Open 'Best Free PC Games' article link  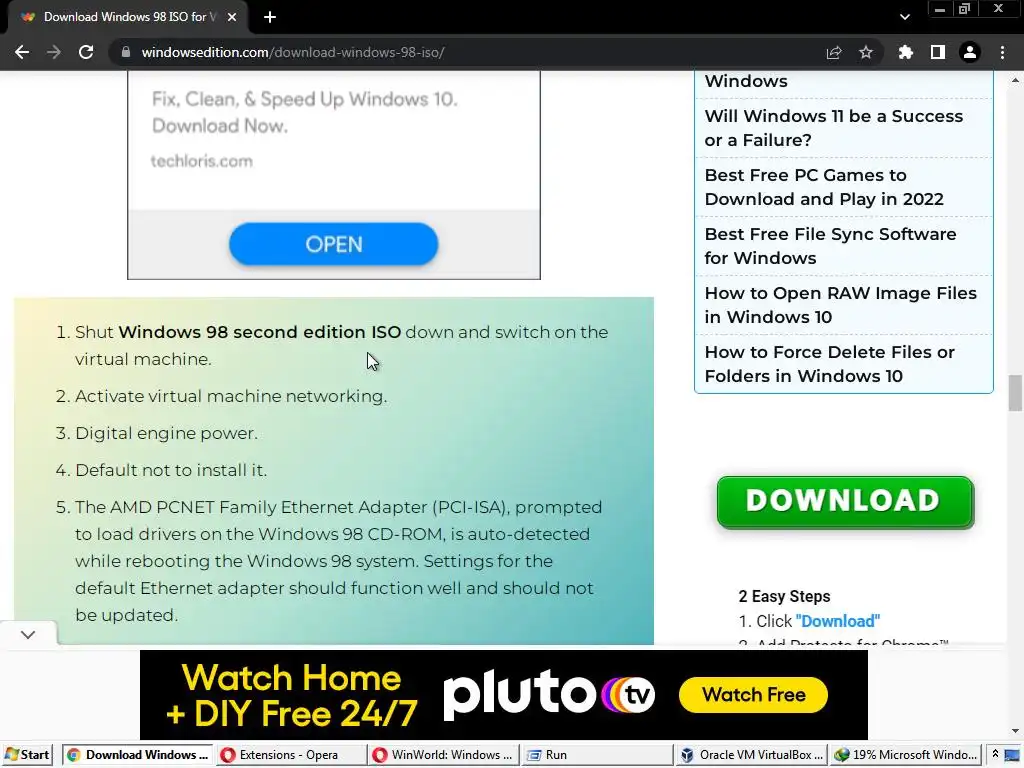coord(824,187)
